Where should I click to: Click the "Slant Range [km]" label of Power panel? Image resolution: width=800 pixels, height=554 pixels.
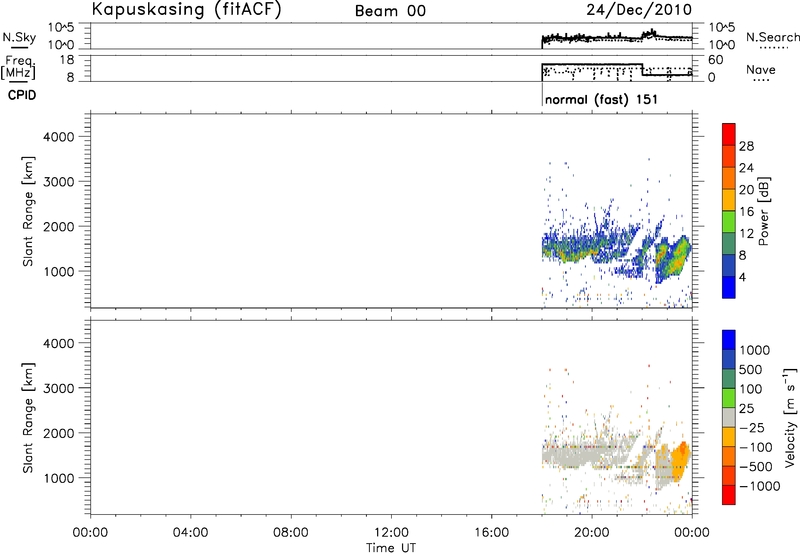tap(28, 211)
